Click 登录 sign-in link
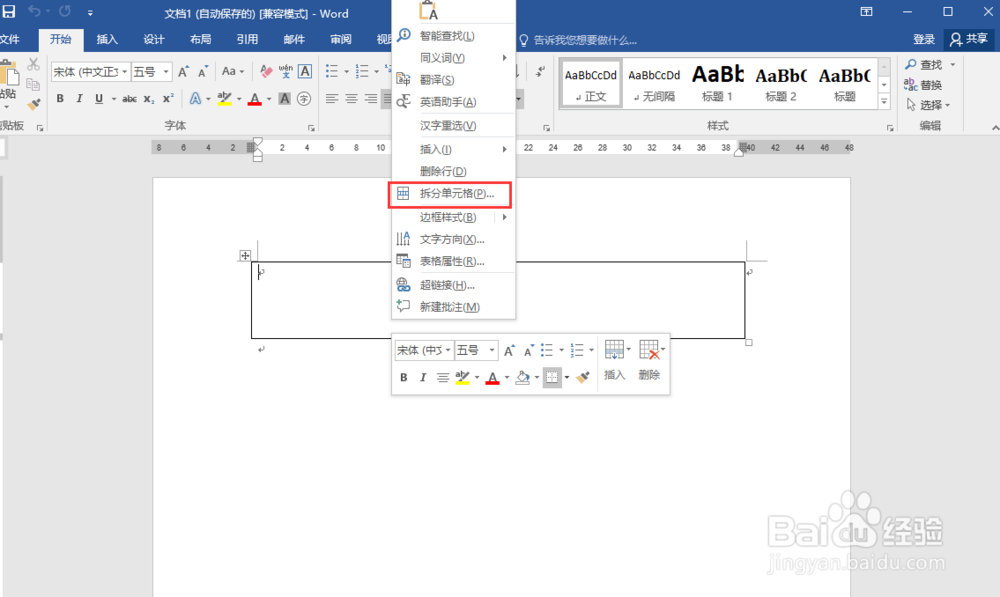 click(x=923, y=40)
